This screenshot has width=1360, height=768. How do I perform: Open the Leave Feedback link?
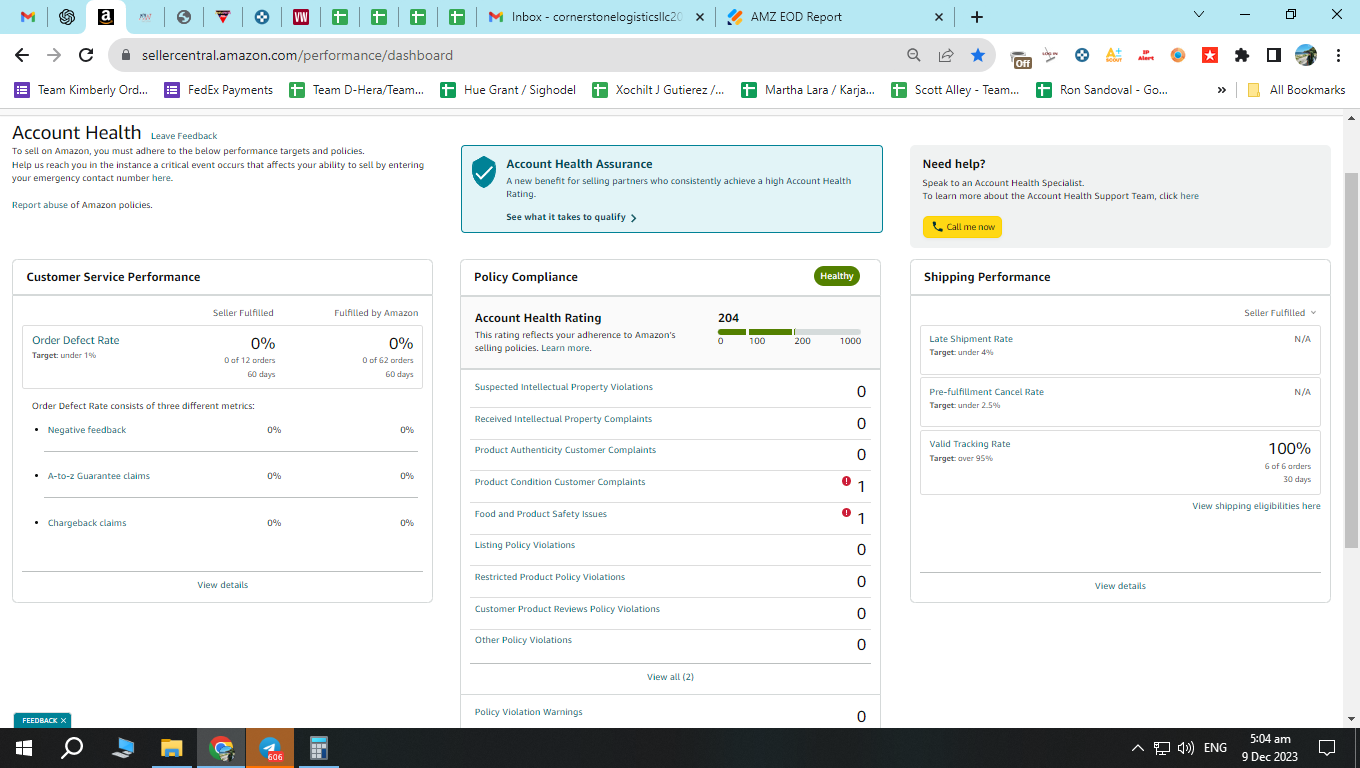pos(184,136)
